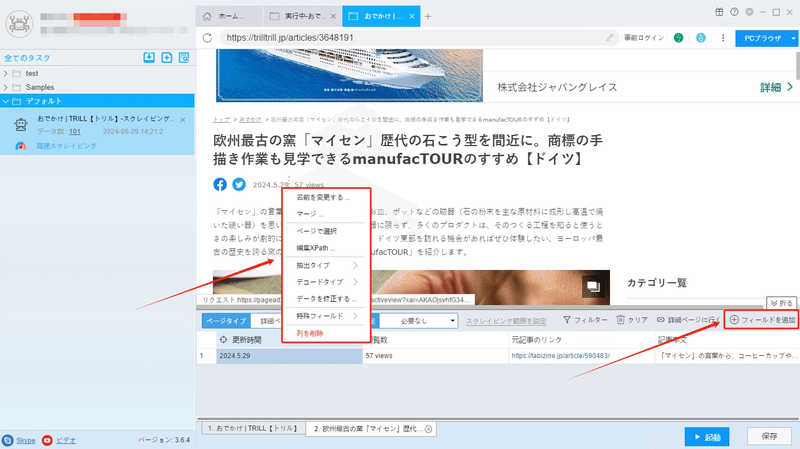This screenshot has height=449, width=800.
Task: Click the data count 101 link
Action: 75,132
